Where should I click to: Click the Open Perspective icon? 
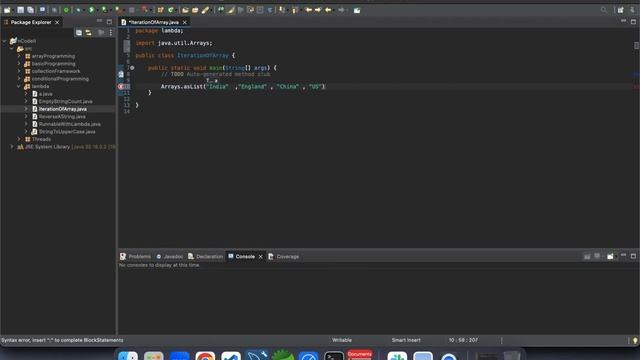pos(620,10)
